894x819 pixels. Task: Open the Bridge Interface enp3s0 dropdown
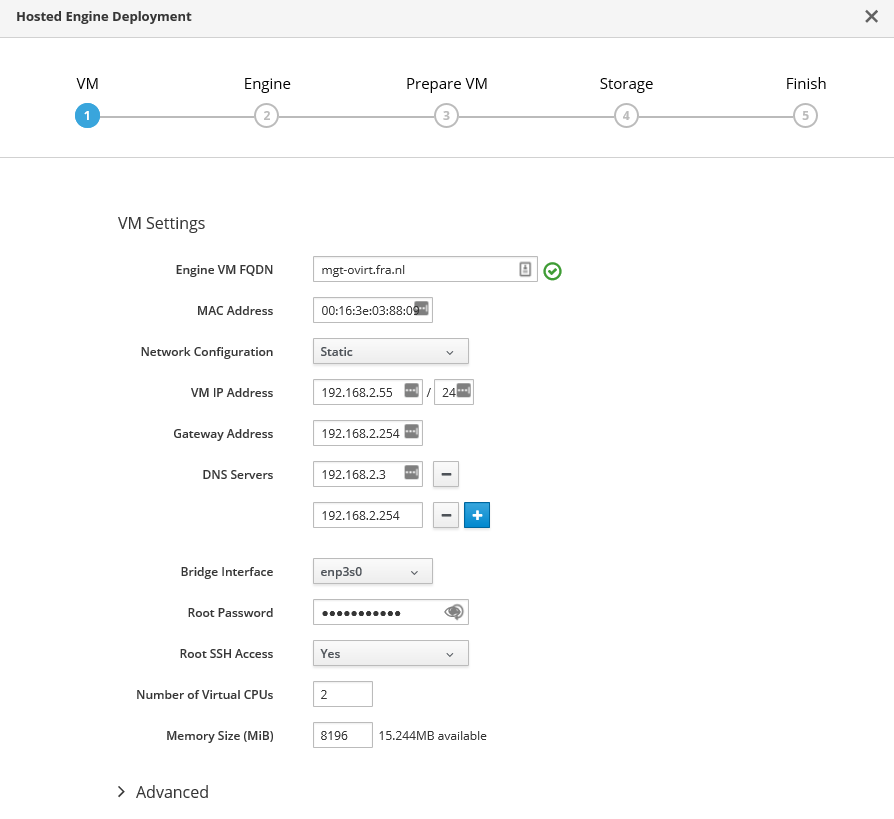(x=372, y=572)
